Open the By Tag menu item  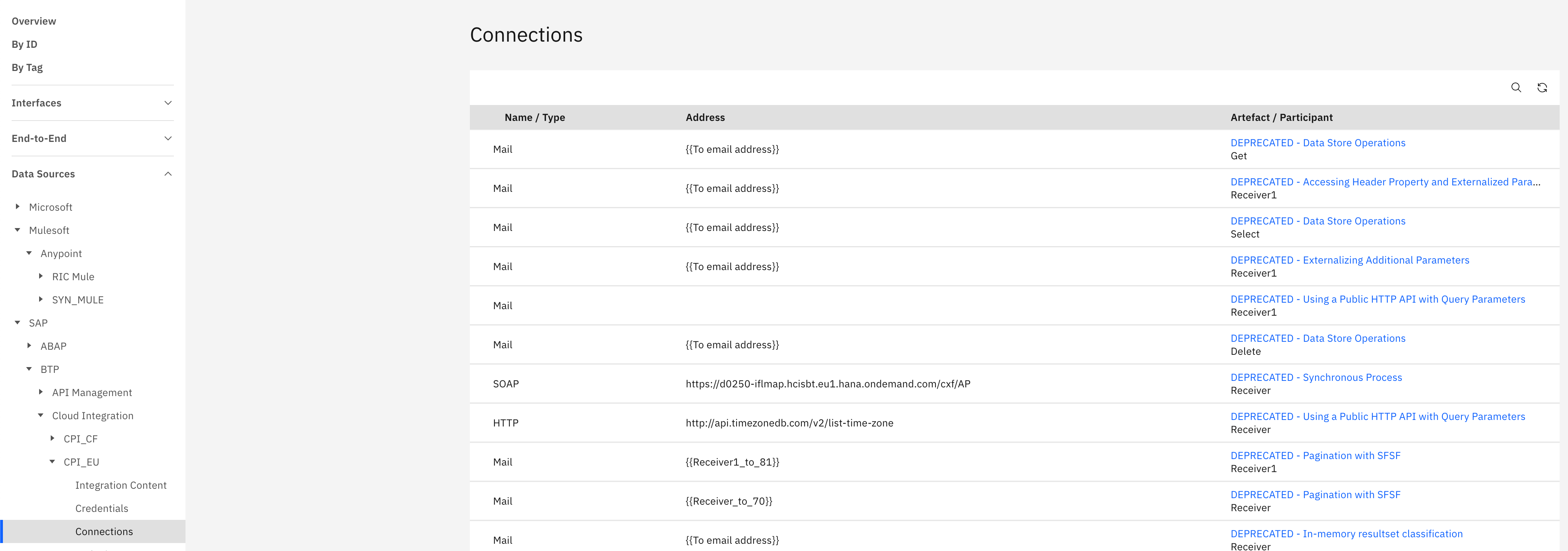pos(27,67)
